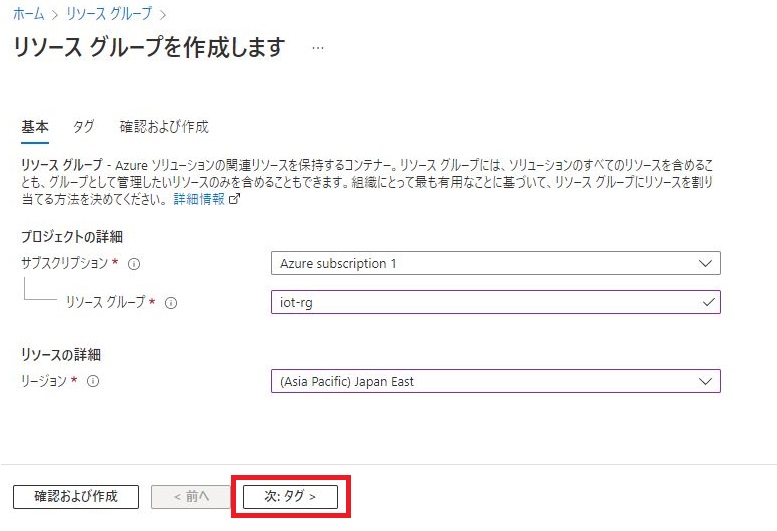The image size is (777, 531).
Task: Go to ホーム via breadcrumb
Action: (27, 14)
